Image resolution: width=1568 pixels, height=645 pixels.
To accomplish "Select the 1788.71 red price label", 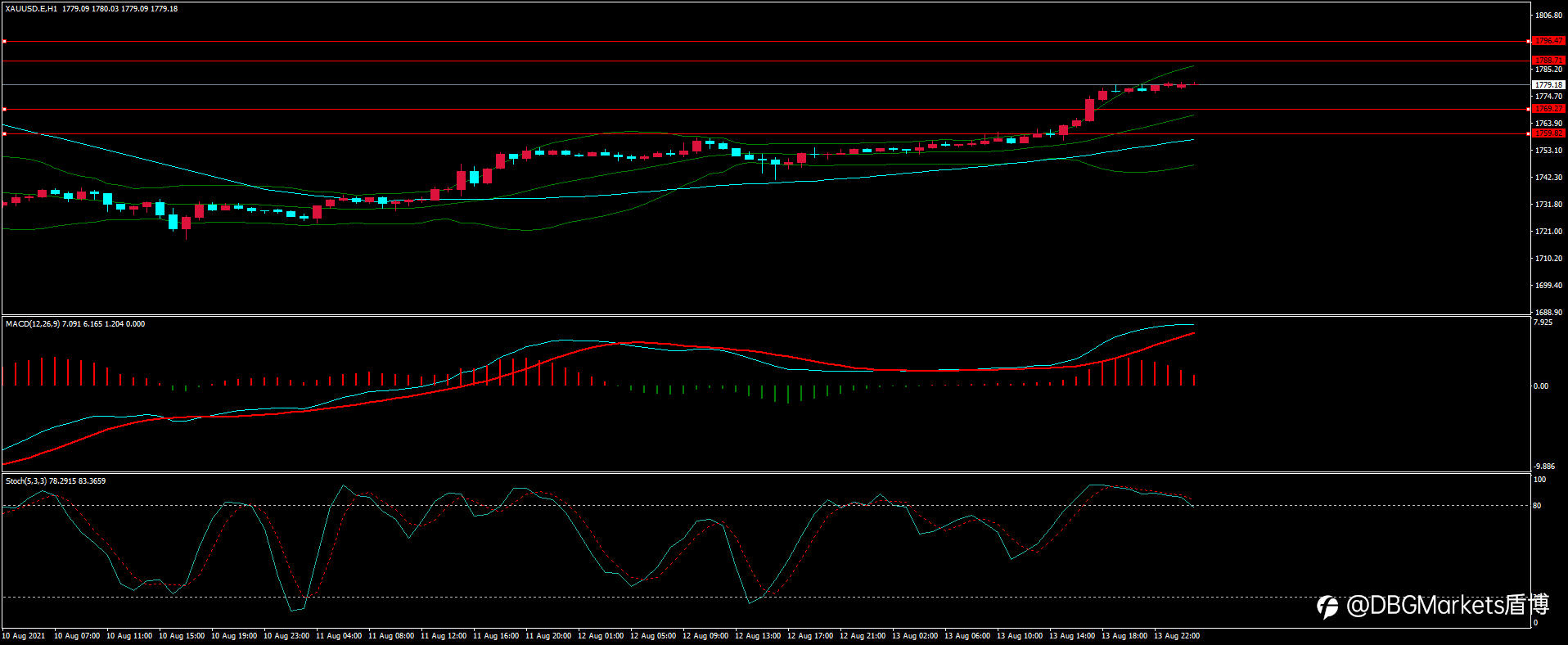I will coord(1548,61).
